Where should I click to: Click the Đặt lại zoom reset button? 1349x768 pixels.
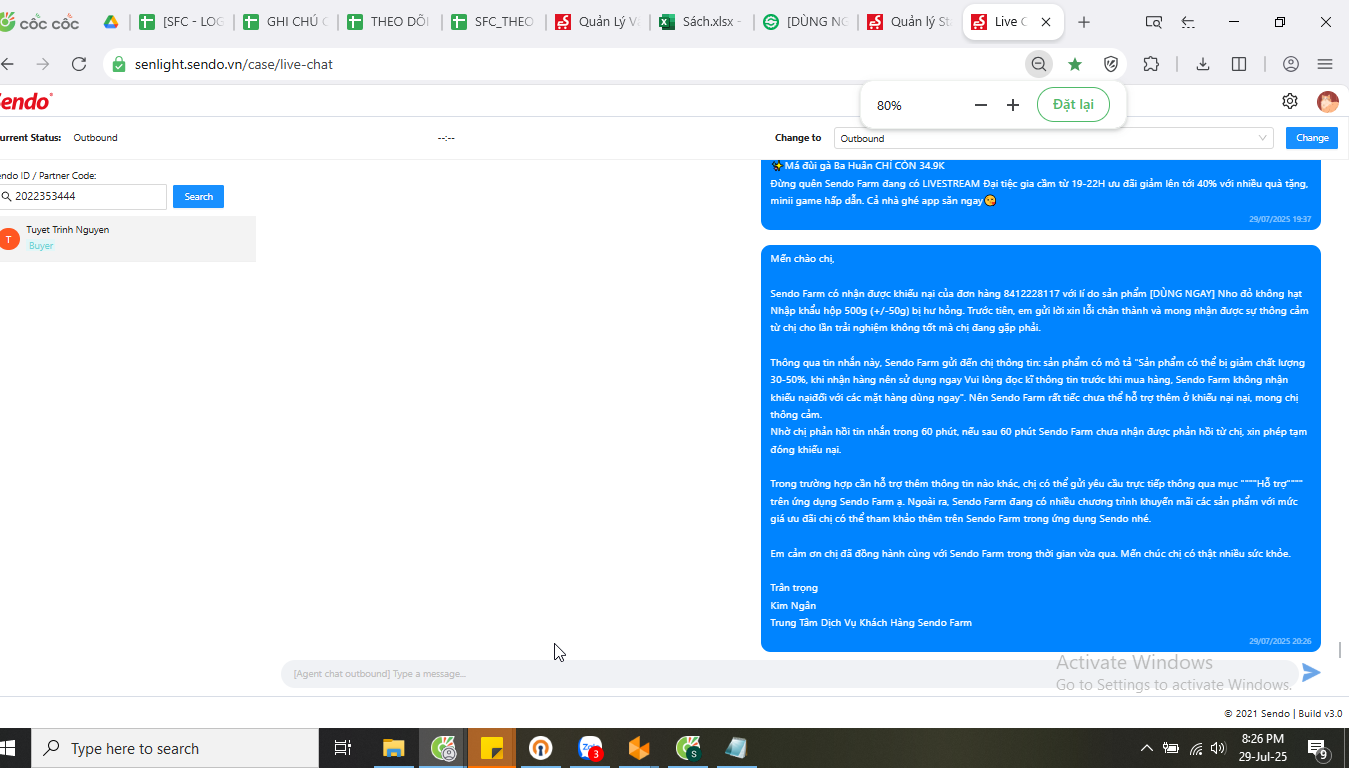tap(1073, 105)
